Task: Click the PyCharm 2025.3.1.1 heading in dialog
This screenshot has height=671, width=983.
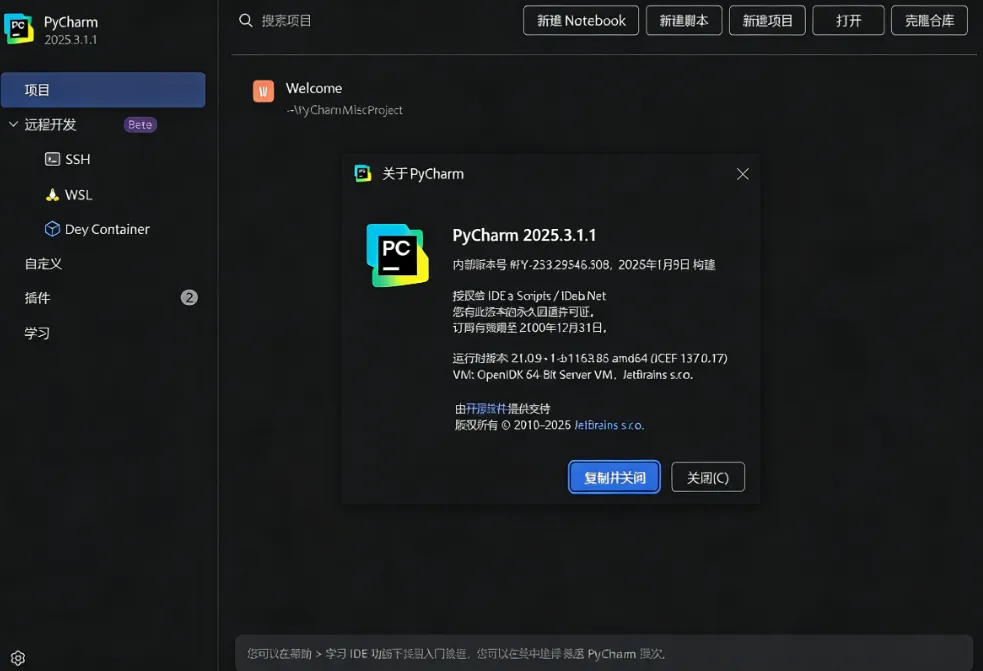Action: (524, 235)
